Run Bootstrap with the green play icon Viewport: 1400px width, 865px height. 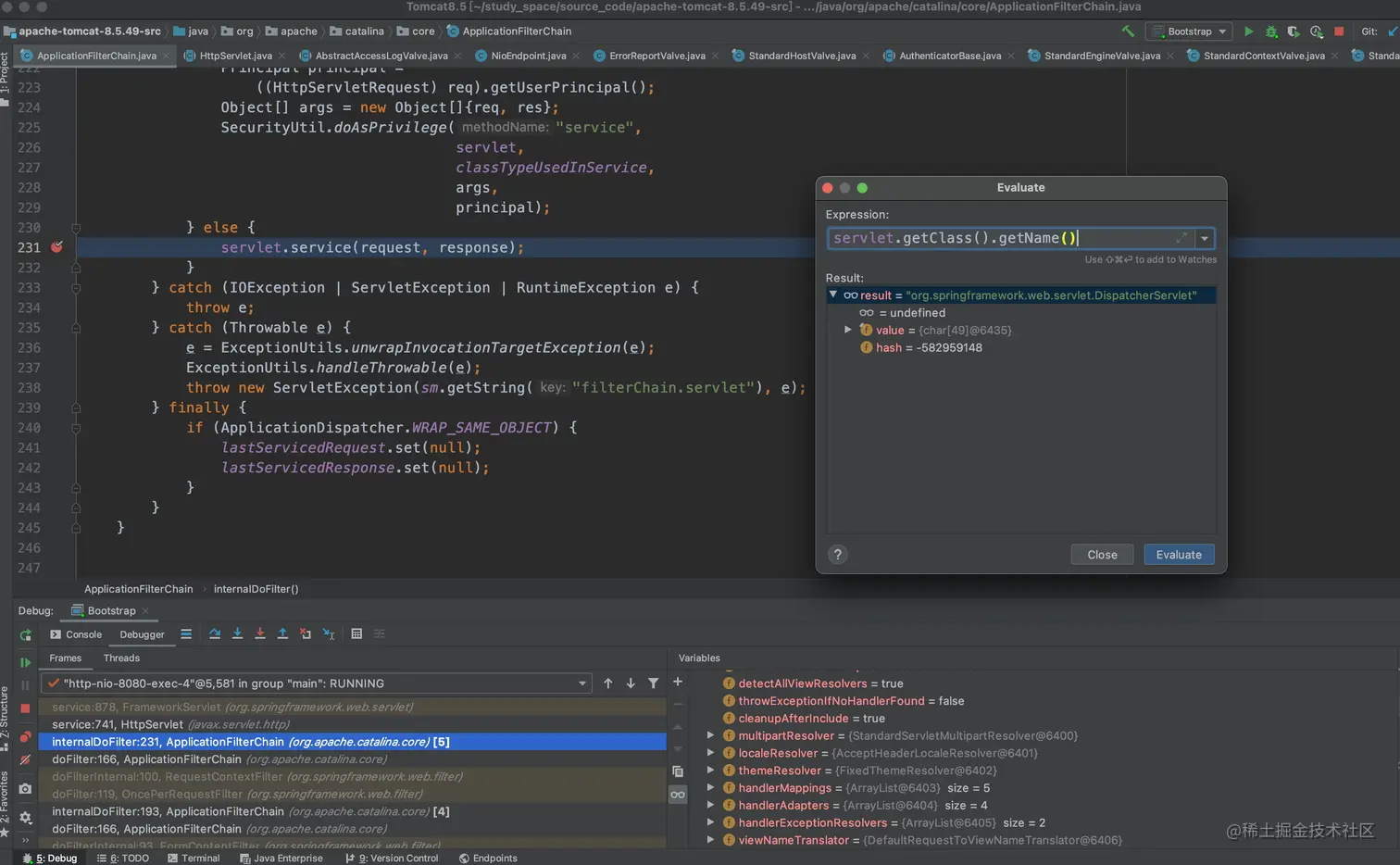1248,31
